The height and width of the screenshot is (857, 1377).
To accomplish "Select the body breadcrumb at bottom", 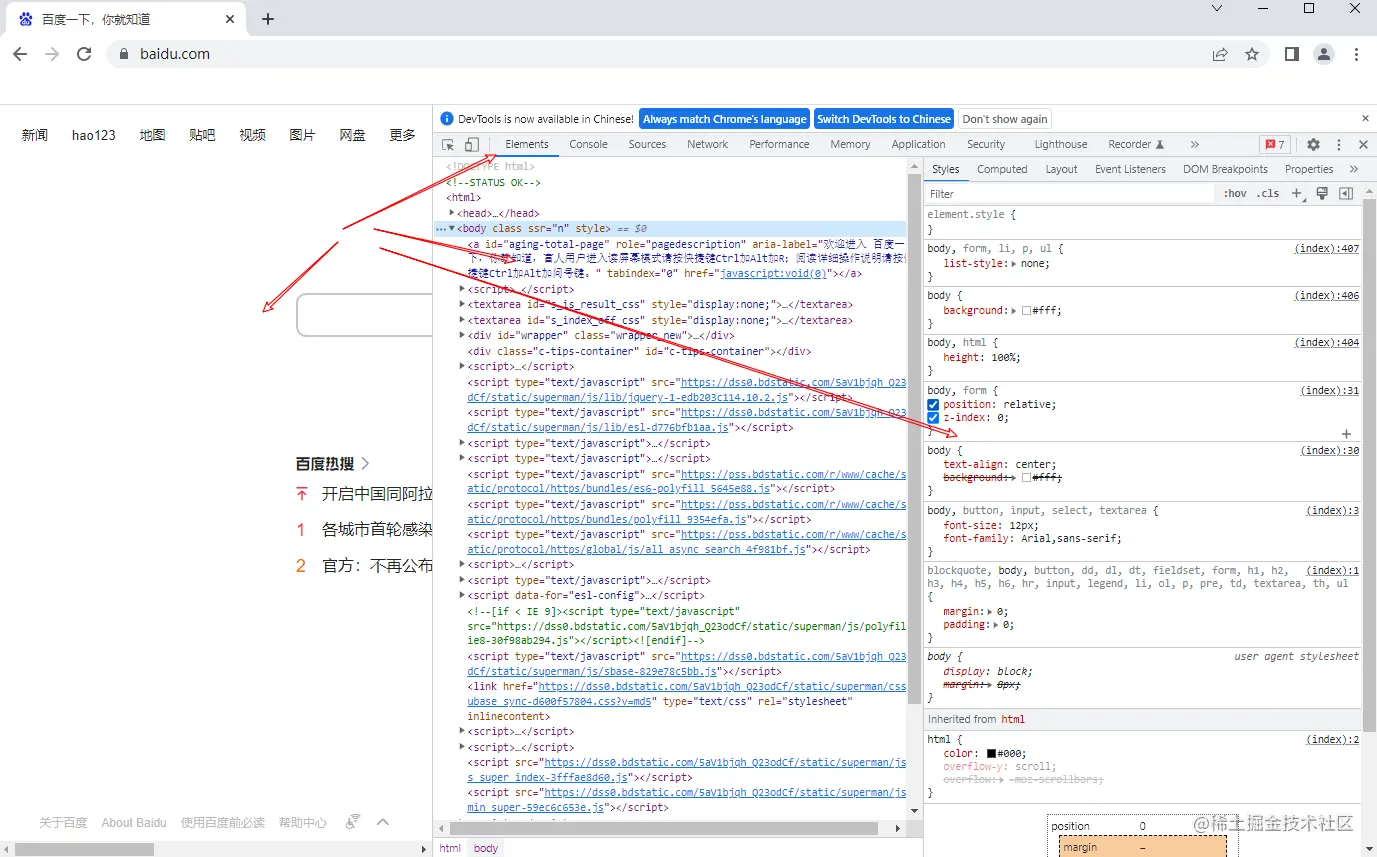I will pos(486,848).
